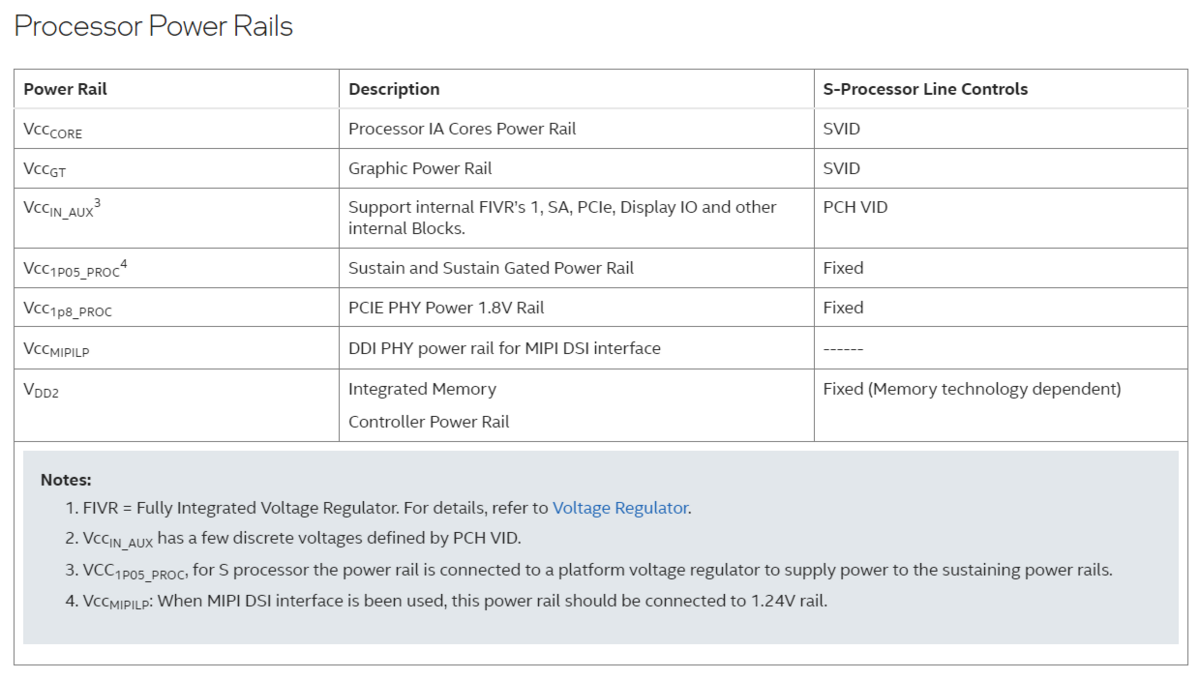Select the VccCORE power rail cell

53,130
